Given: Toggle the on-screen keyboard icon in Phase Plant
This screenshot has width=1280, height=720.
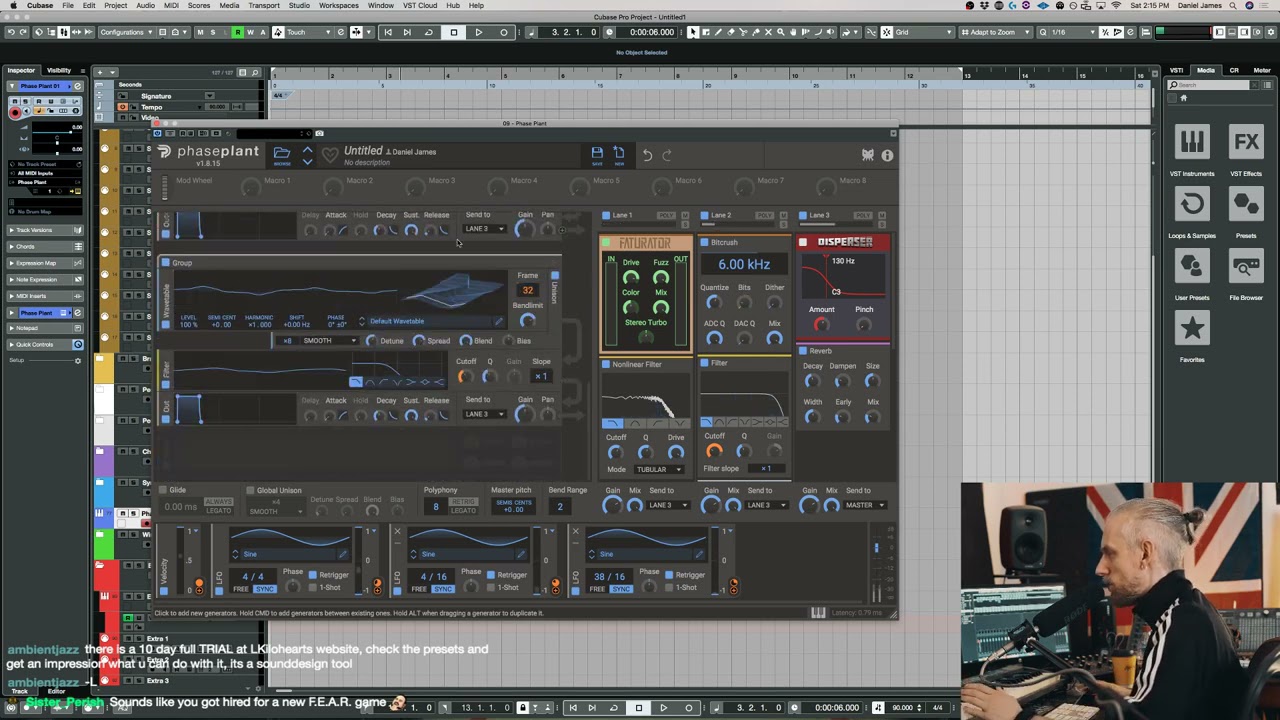Looking at the screenshot, I should pyautogui.click(x=818, y=613).
